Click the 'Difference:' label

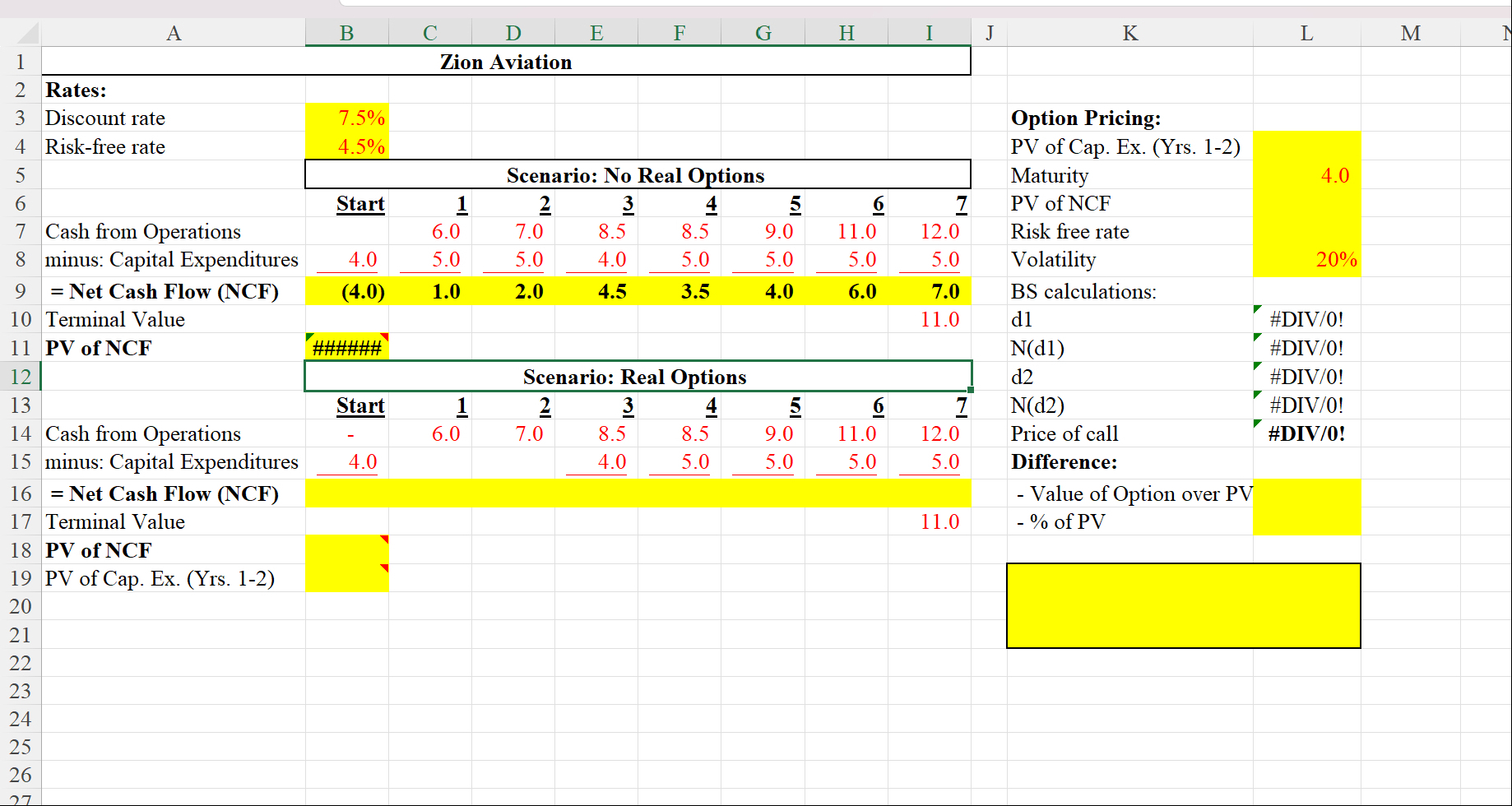click(1064, 461)
